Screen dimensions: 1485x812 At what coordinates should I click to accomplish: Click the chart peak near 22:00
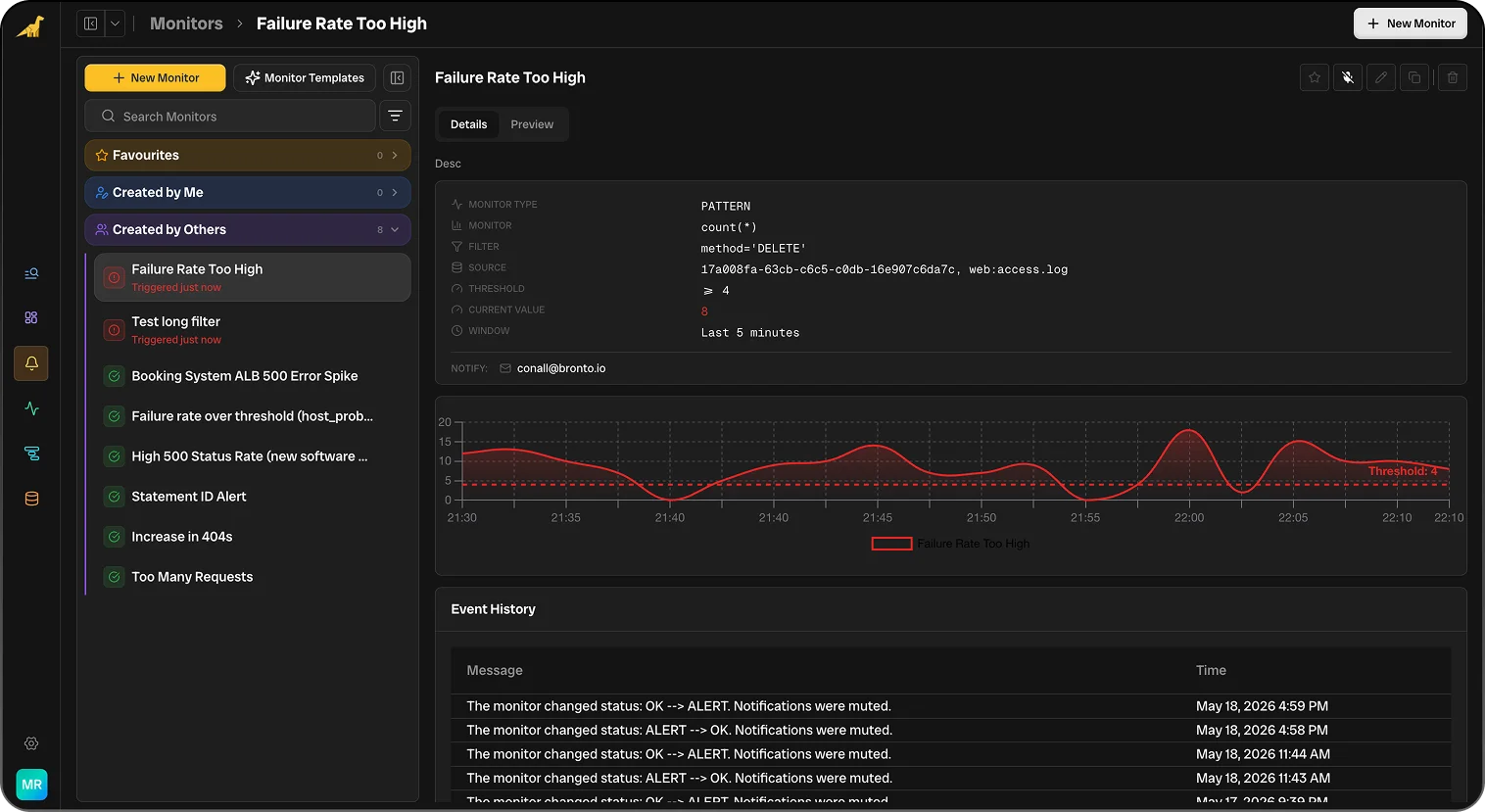click(1189, 431)
